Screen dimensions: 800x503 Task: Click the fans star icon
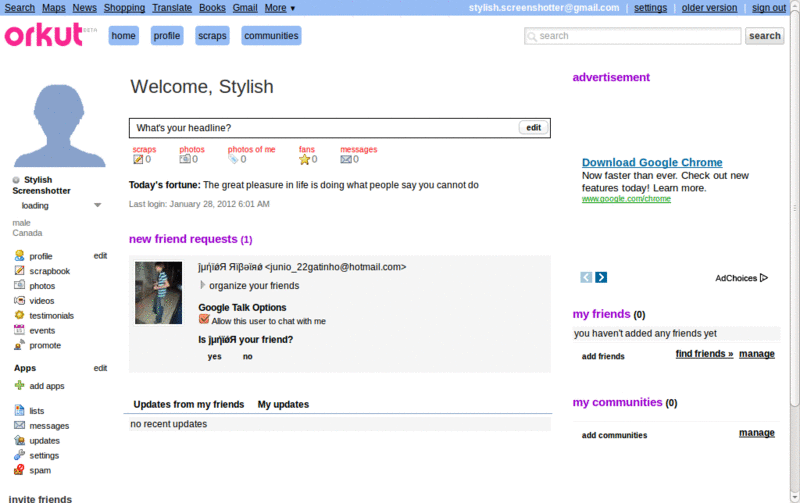pyautogui.click(x=305, y=159)
